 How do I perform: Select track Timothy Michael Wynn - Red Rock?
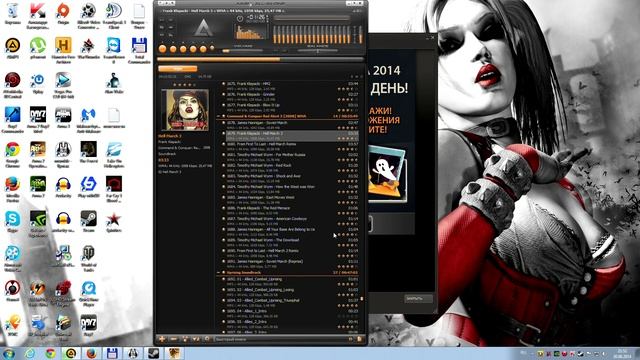pos(291,168)
